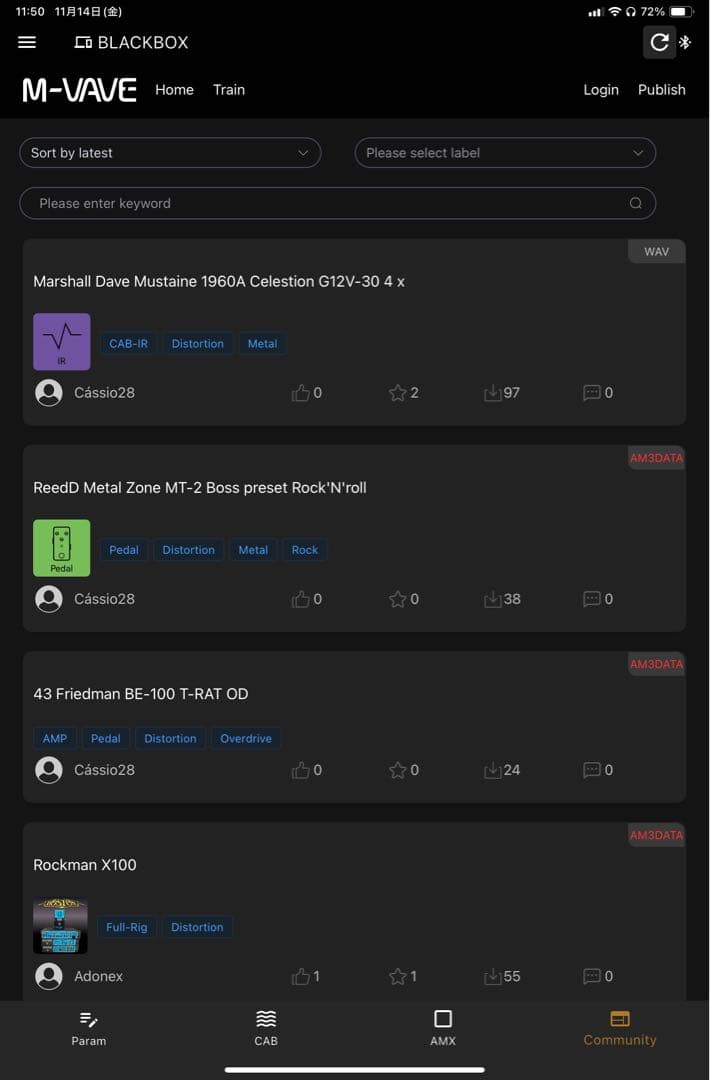Open the Param tab
This screenshot has width=710, height=1080.
point(89,1027)
